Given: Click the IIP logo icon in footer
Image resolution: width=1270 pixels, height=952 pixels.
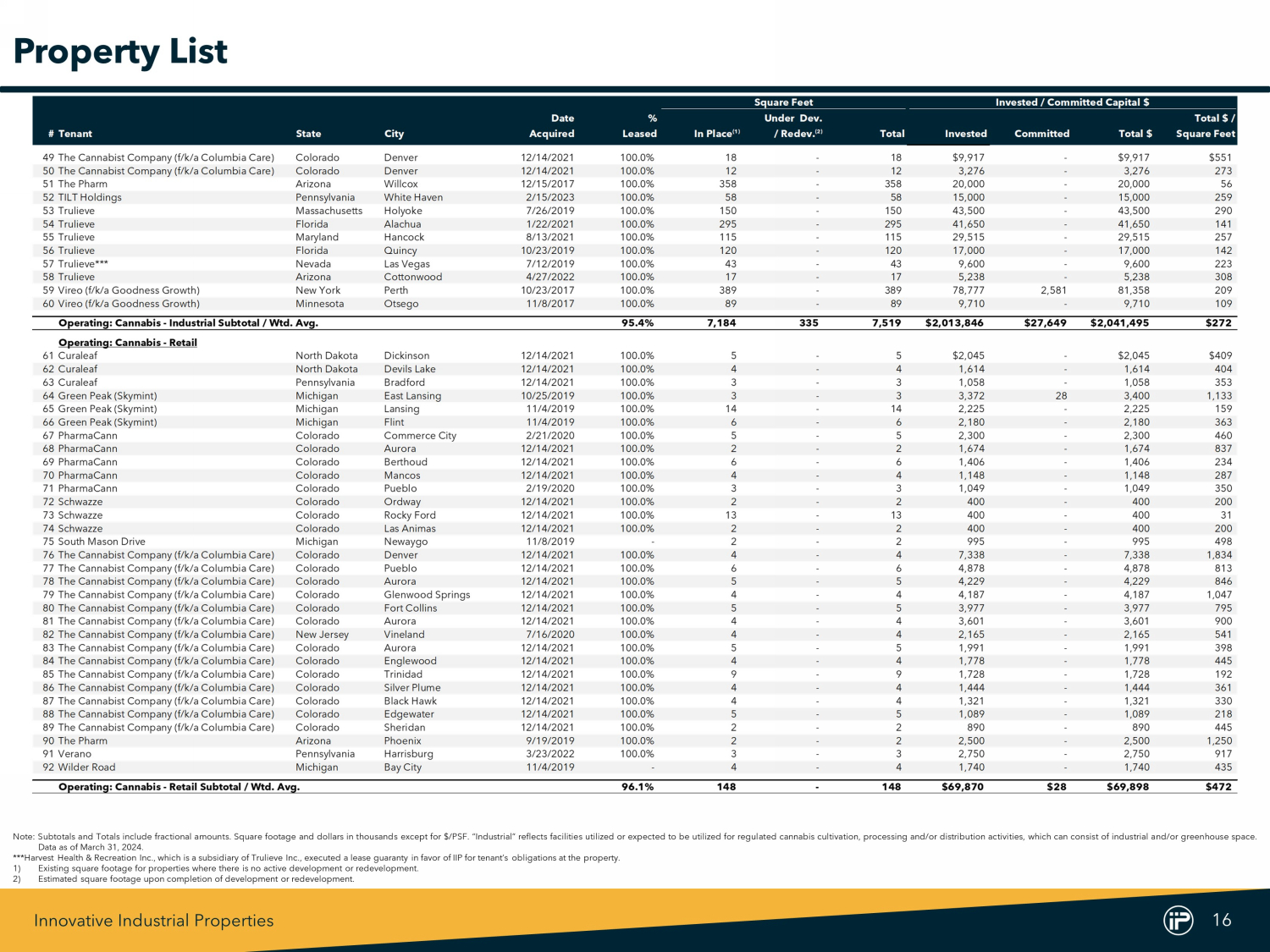Looking at the screenshot, I should (x=1178, y=920).
